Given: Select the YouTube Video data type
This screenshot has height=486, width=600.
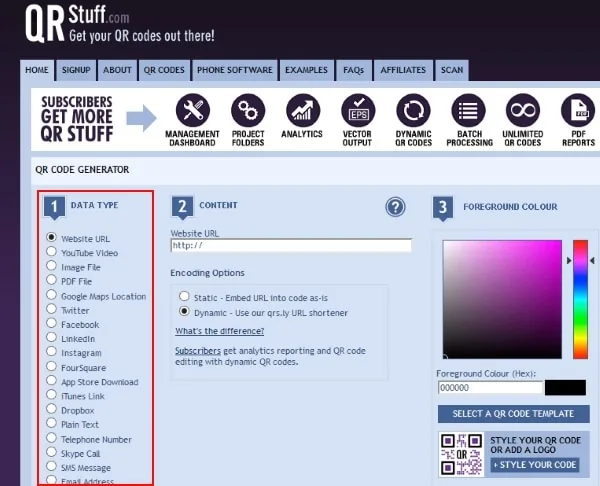Looking at the screenshot, I should coord(52,253).
